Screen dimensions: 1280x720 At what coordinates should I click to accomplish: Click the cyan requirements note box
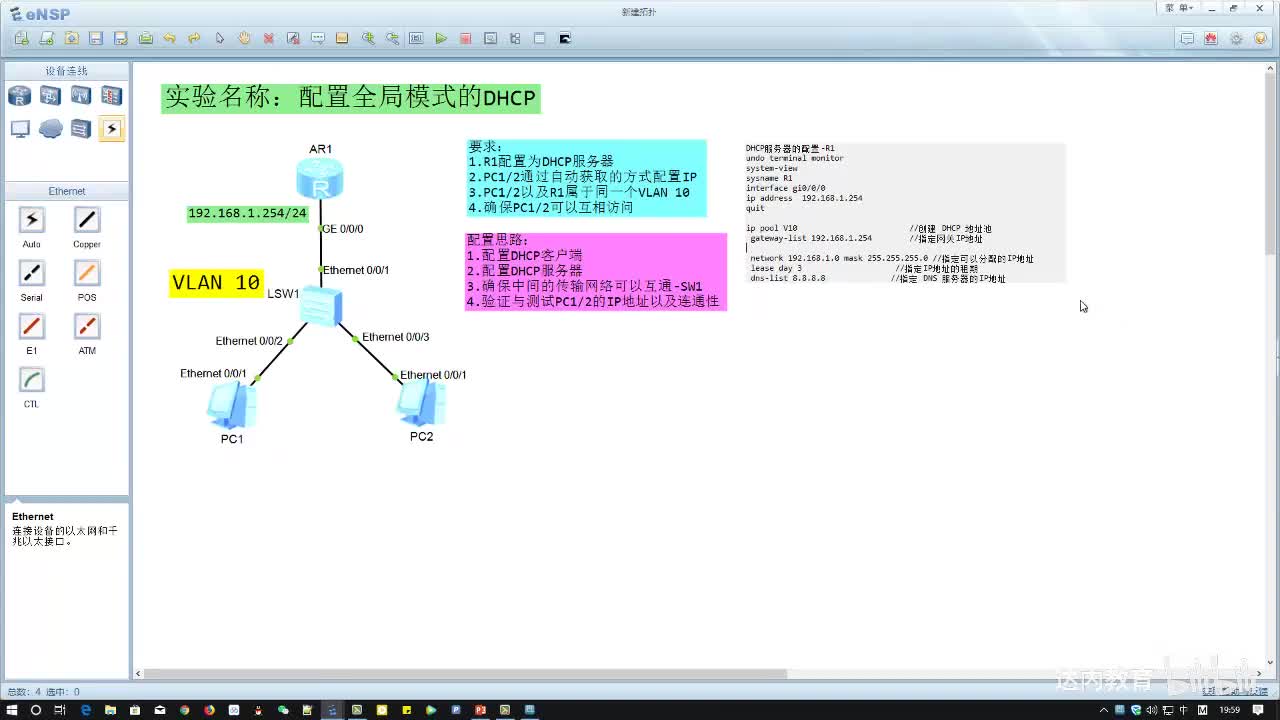click(x=585, y=178)
